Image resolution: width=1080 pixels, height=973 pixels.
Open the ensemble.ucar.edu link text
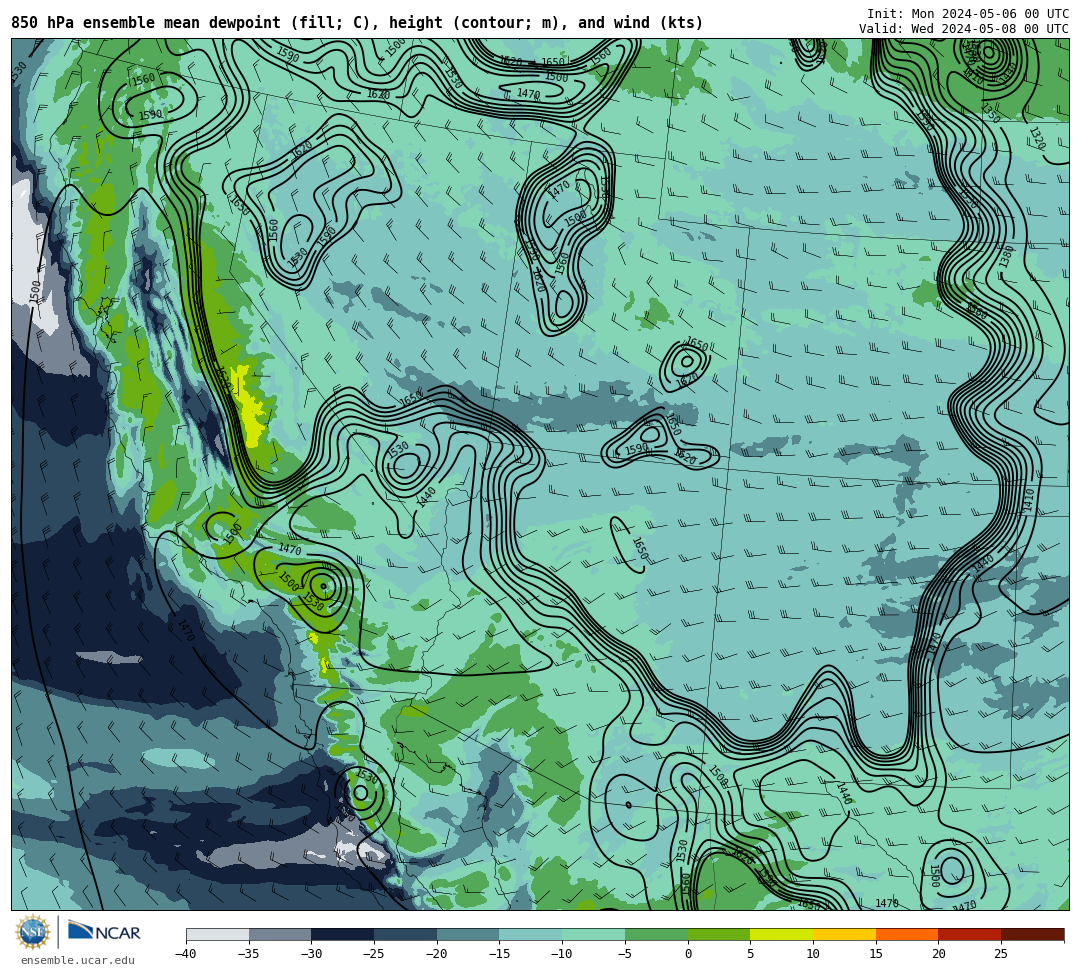pyautogui.click(x=77, y=960)
